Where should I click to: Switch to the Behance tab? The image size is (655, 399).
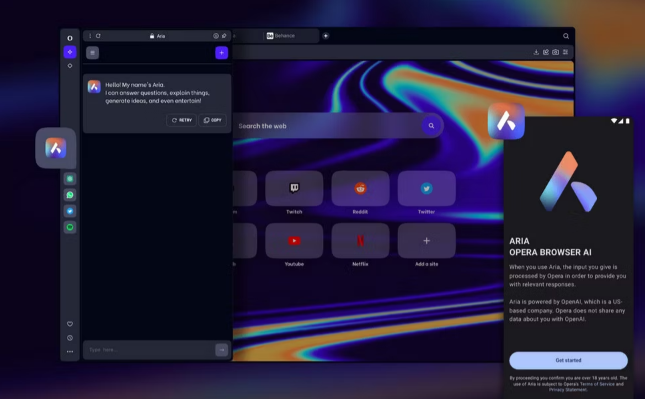[281, 36]
